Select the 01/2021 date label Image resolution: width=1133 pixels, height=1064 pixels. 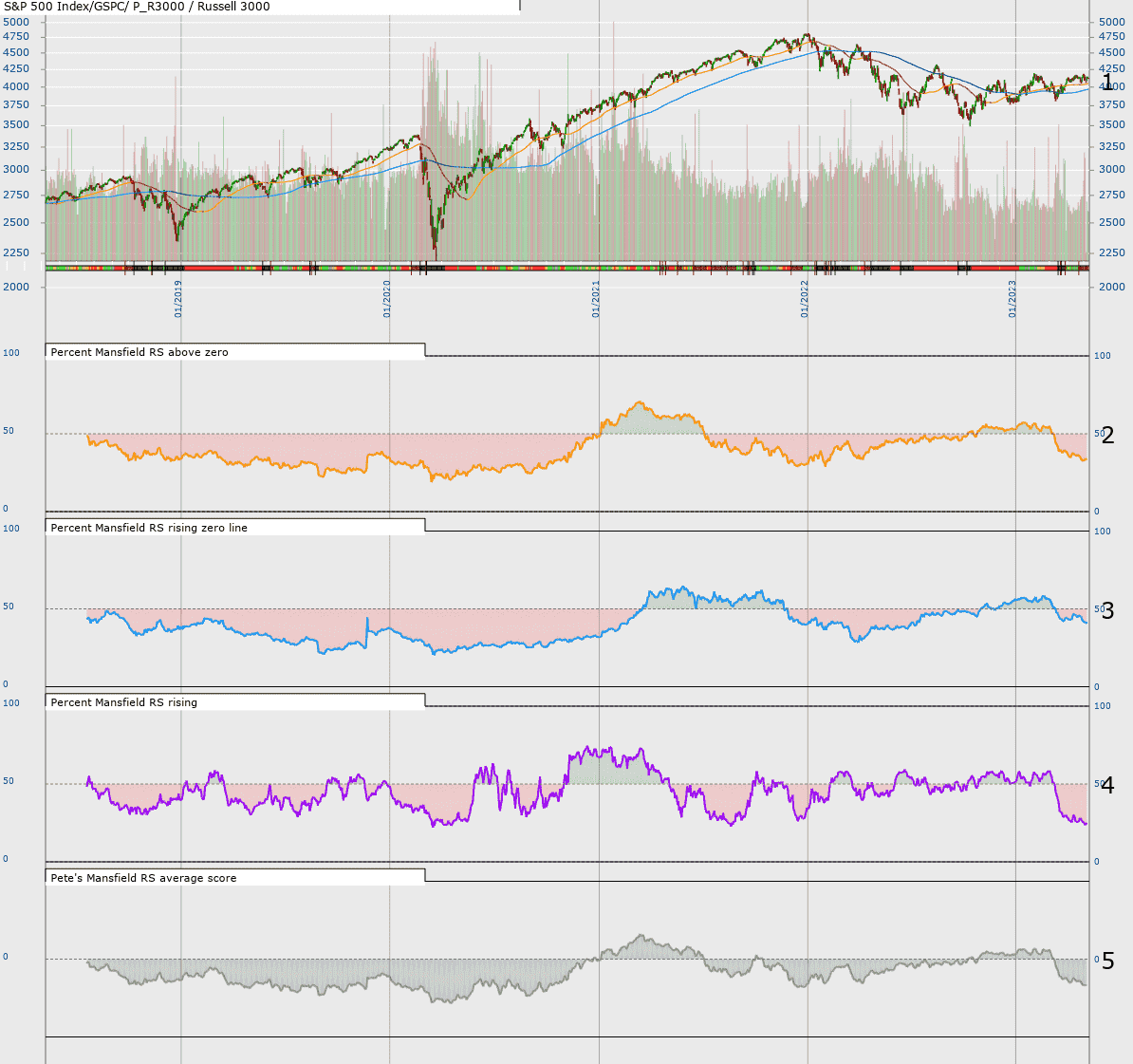click(x=596, y=299)
